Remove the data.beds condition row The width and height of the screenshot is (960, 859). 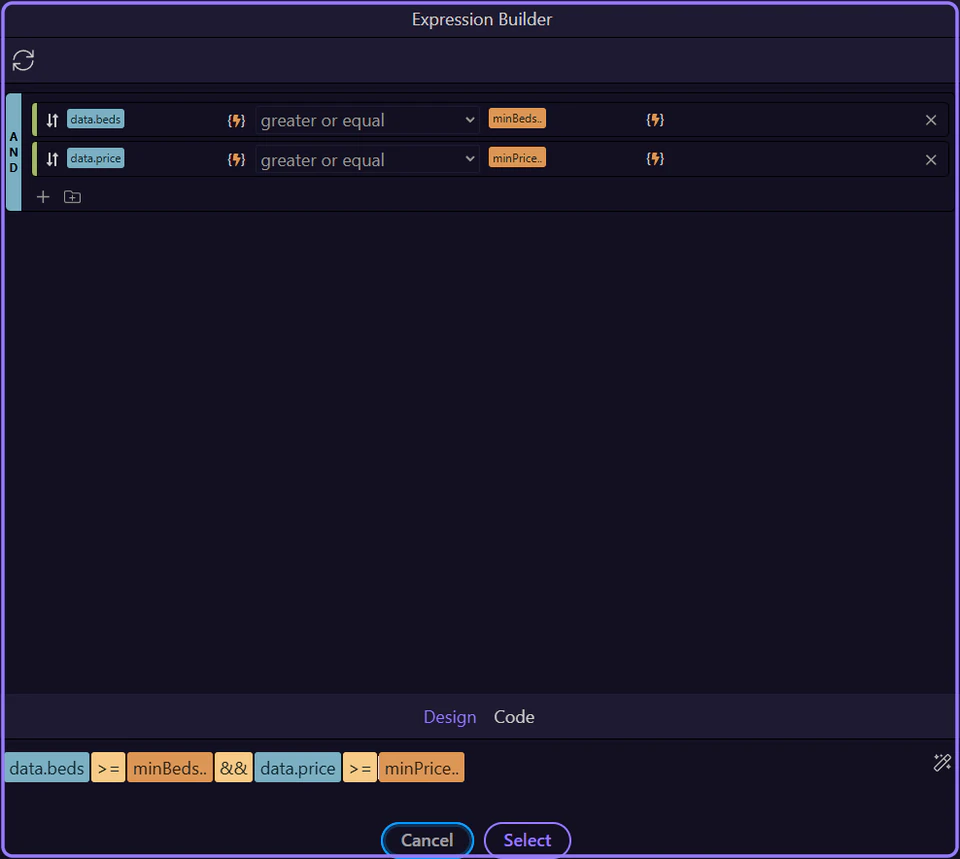(x=930, y=119)
